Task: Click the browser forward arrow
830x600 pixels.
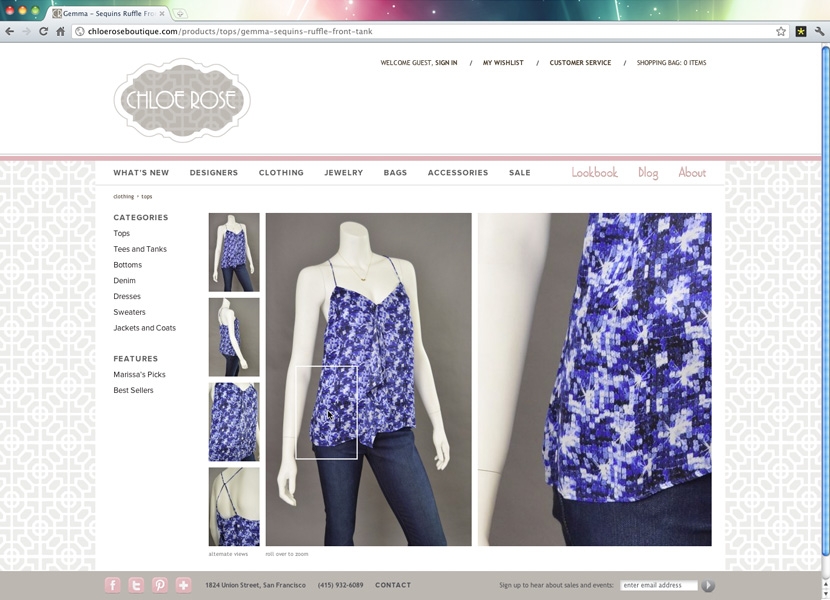Action: point(26,31)
